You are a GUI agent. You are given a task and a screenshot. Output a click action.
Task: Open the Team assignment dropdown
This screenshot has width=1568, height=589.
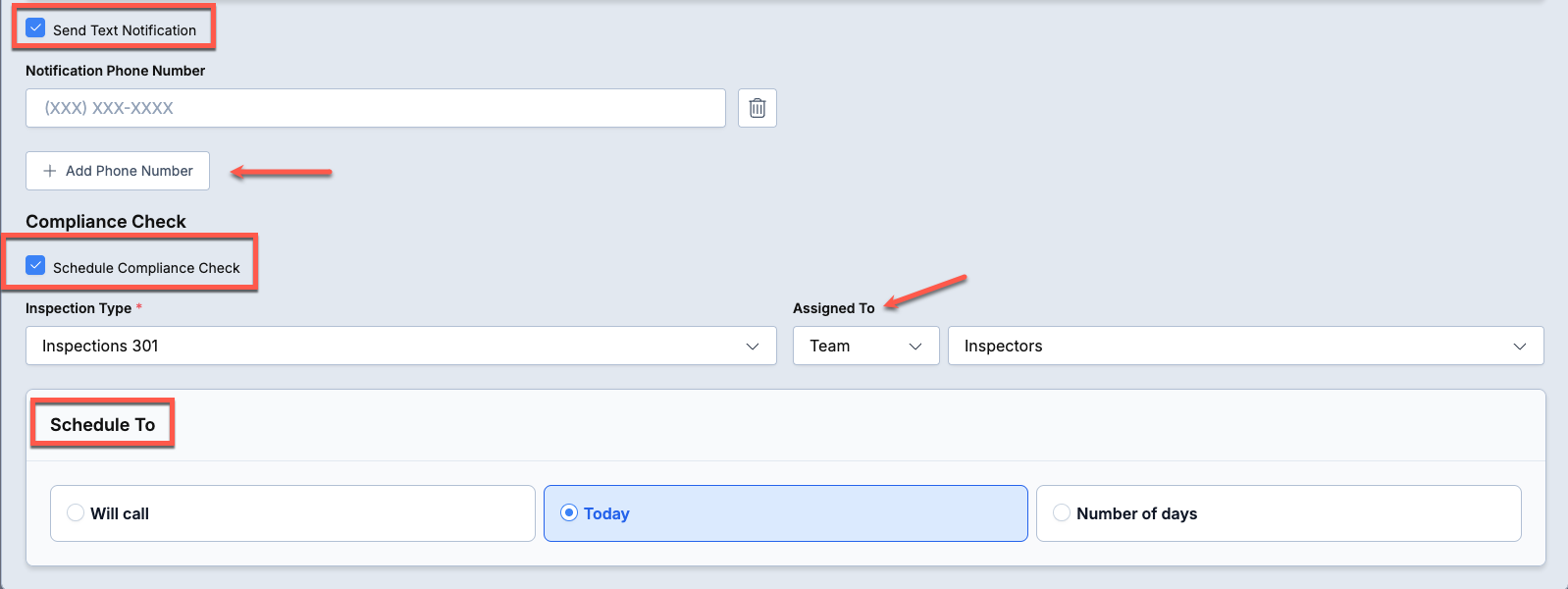(x=866, y=346)
